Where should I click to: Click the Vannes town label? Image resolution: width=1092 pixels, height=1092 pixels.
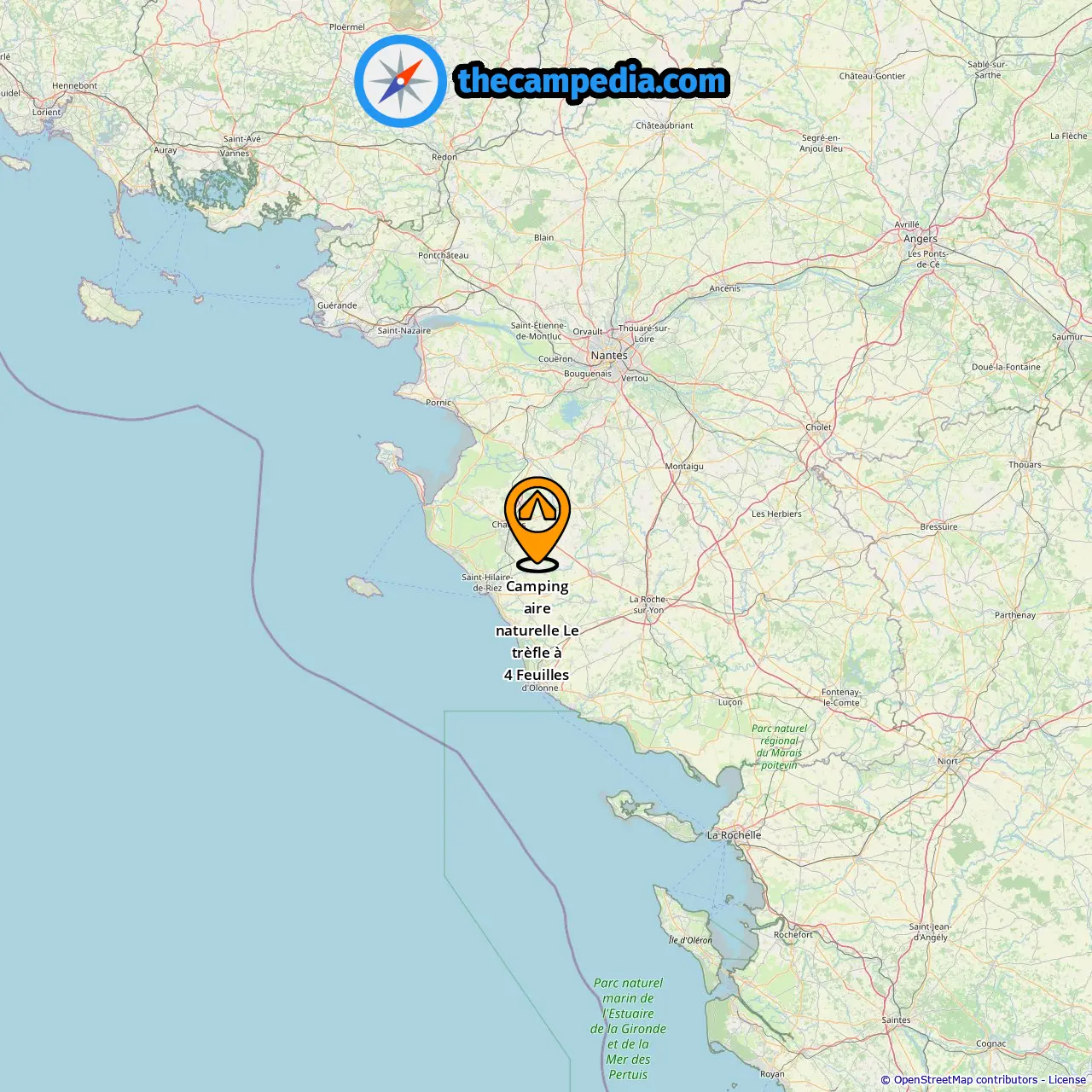235,154
